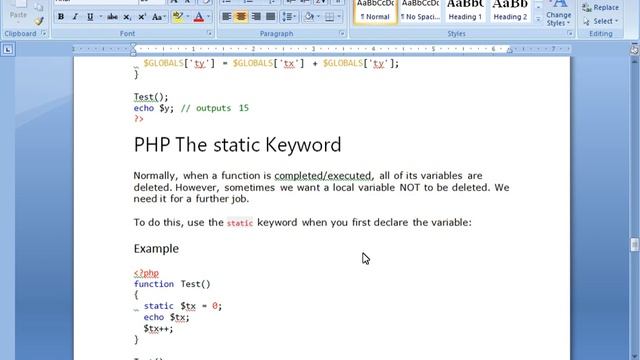Toggle Strikethrough formatting
This screenshot has width=640, height=360.
tap(112, 17)
